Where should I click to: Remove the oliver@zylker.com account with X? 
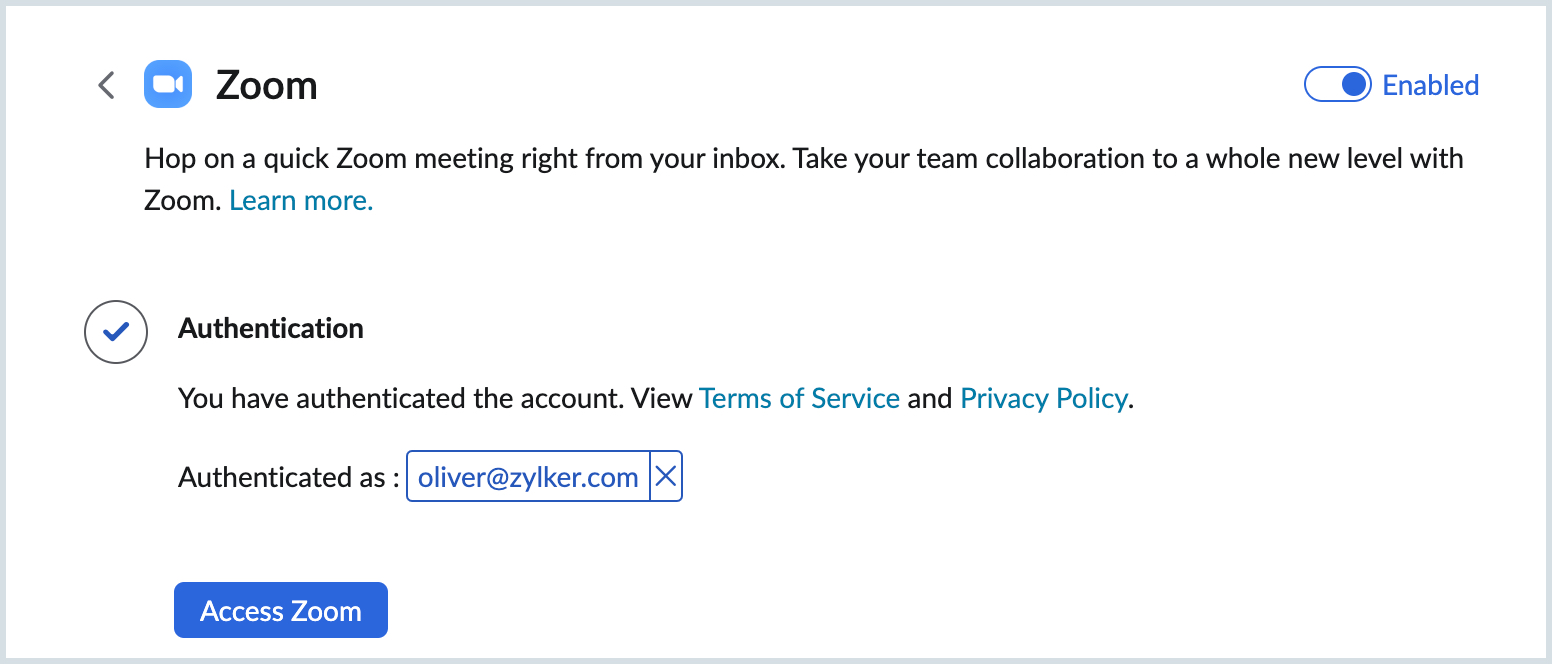click(x=666, y=478)
